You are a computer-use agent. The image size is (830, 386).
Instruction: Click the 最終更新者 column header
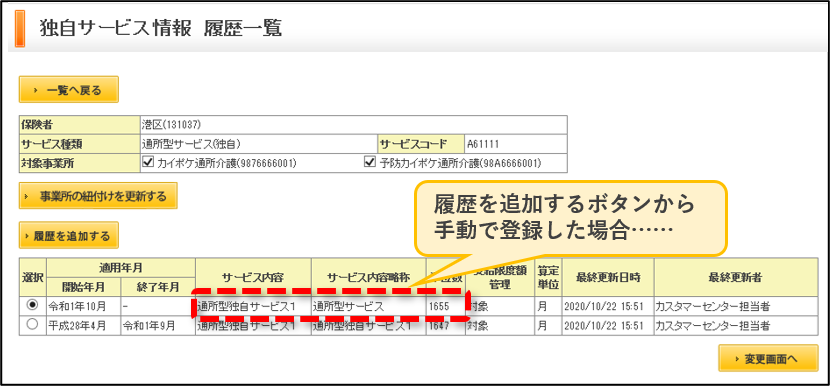(x=736, y=277)
